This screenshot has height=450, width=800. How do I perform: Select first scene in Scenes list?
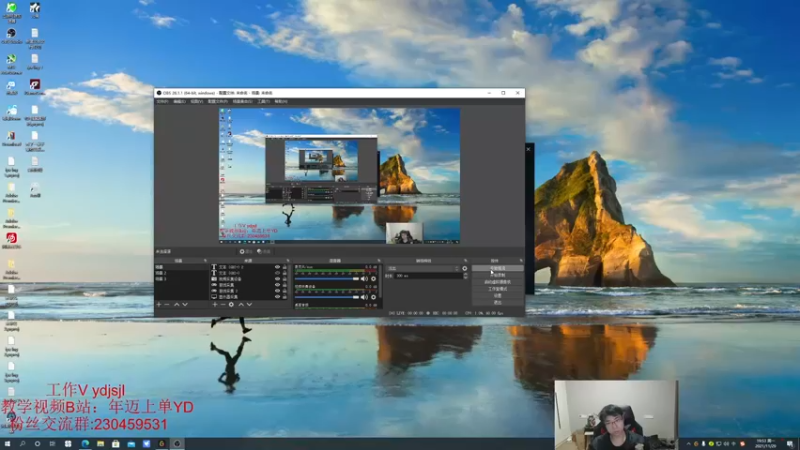pos(182,267)
